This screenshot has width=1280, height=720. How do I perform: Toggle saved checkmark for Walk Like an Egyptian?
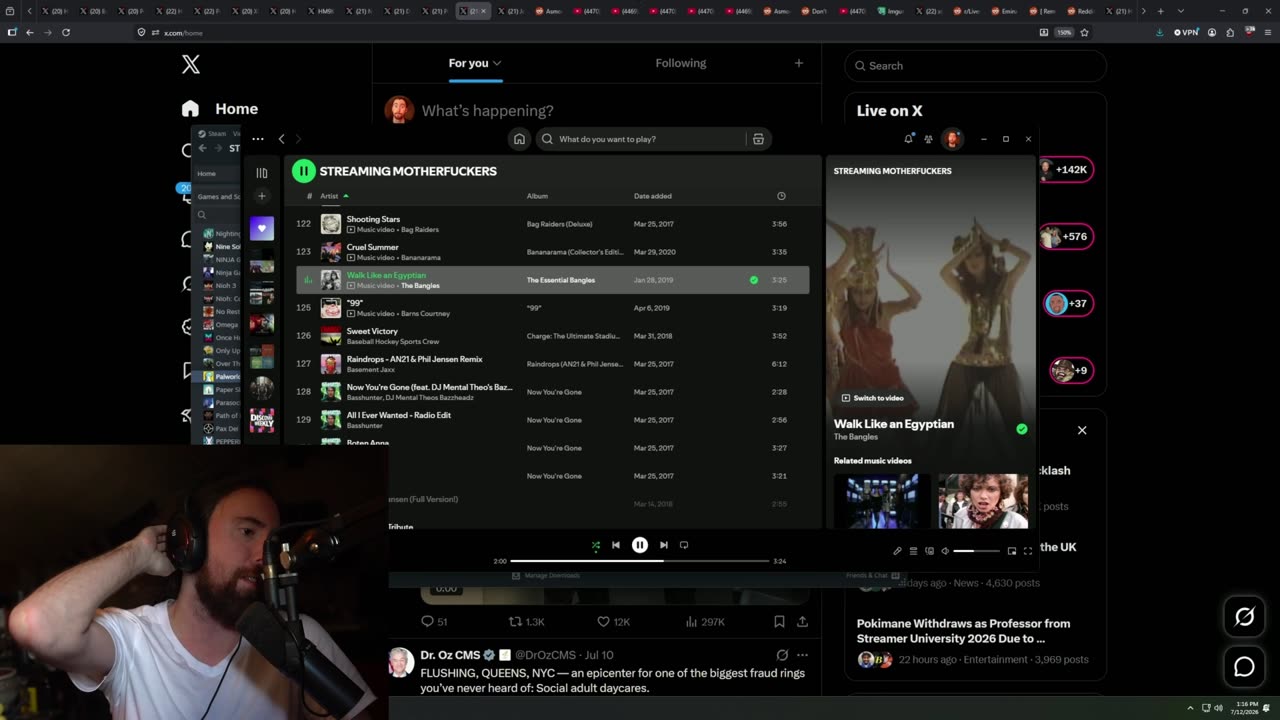[754, 280]
